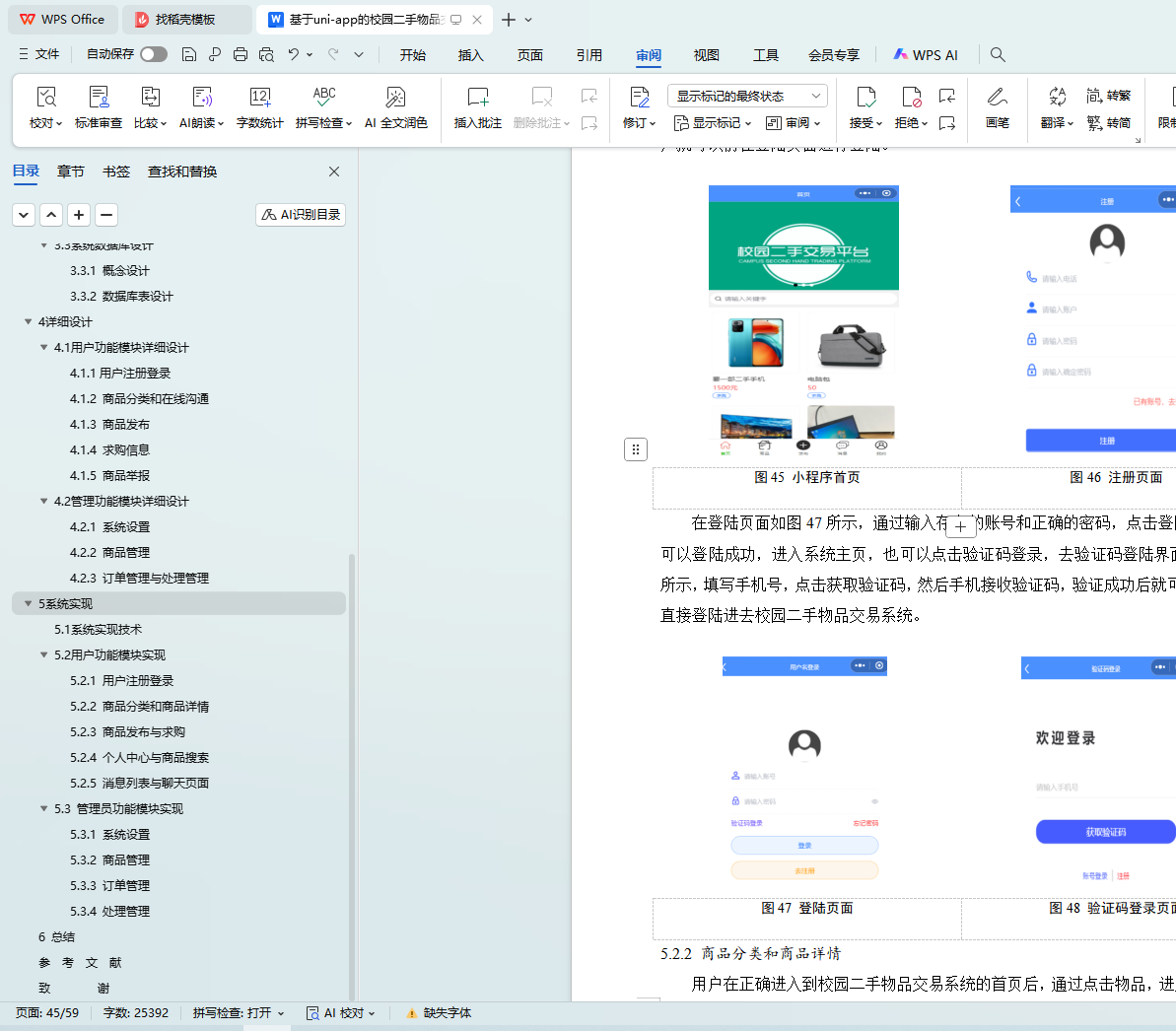
Task: Click the search magnifier icon in ribbon
Action: click(x=998, y=54)
